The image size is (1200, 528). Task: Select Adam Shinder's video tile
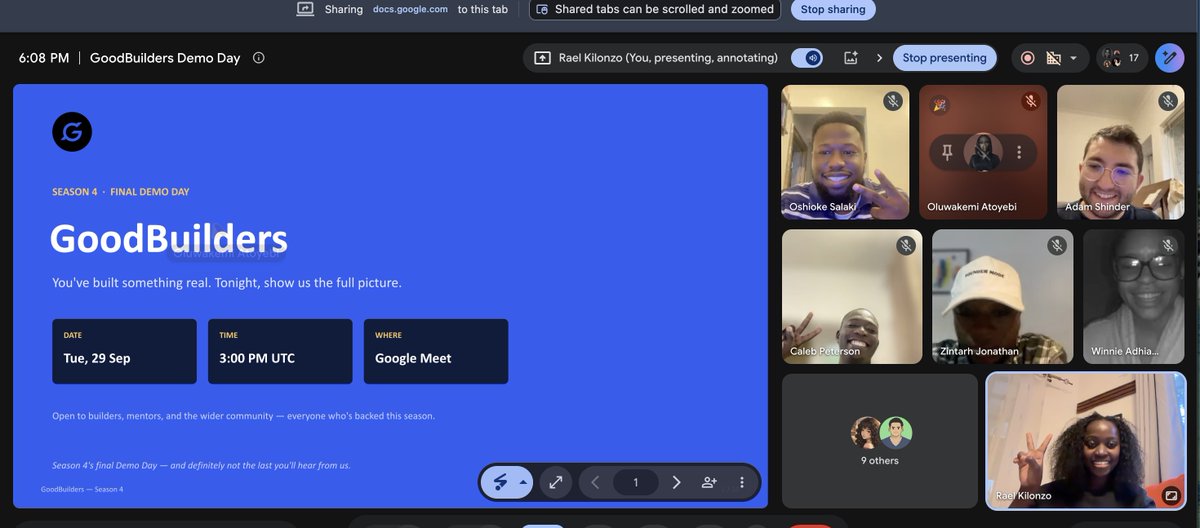[x=1120, y=152]
